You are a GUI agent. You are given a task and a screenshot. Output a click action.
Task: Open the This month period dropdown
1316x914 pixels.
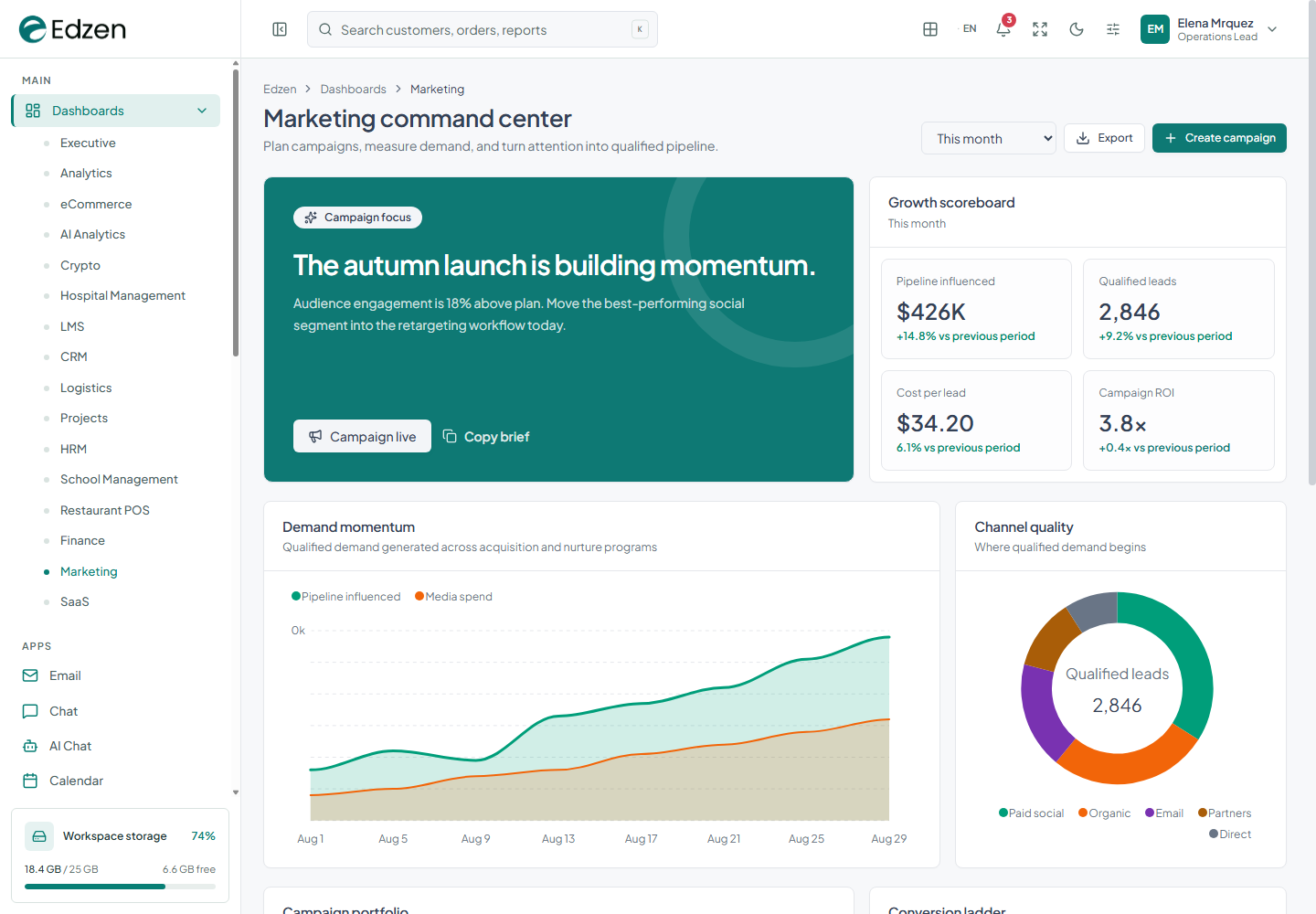tap(989, 139)
